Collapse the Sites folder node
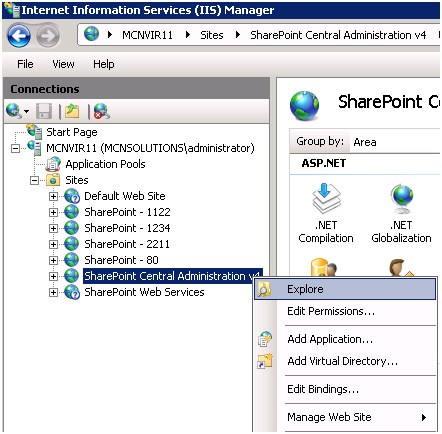The image size is (442, 434). 34,180
